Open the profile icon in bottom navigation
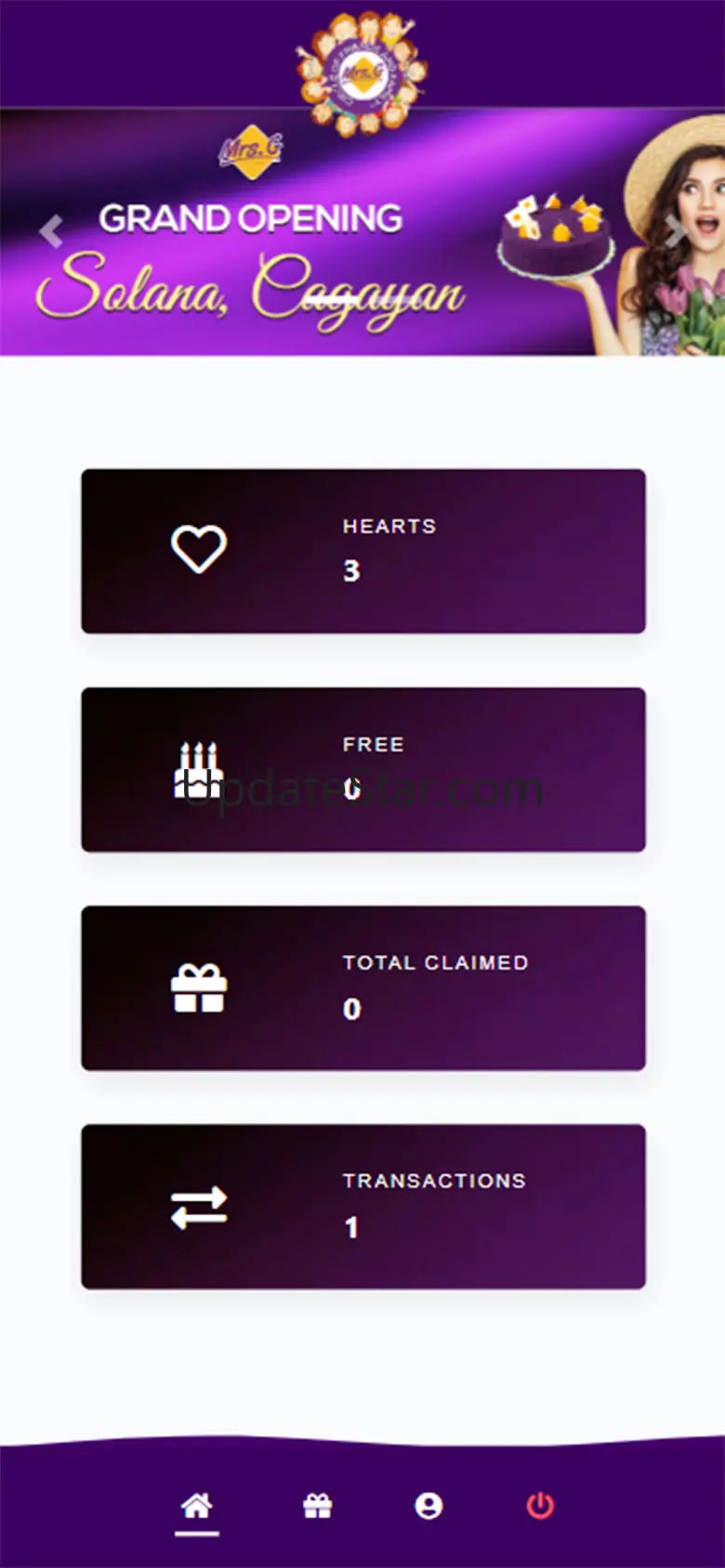This screenshot has width=725, height=1568. (428, 1506)
